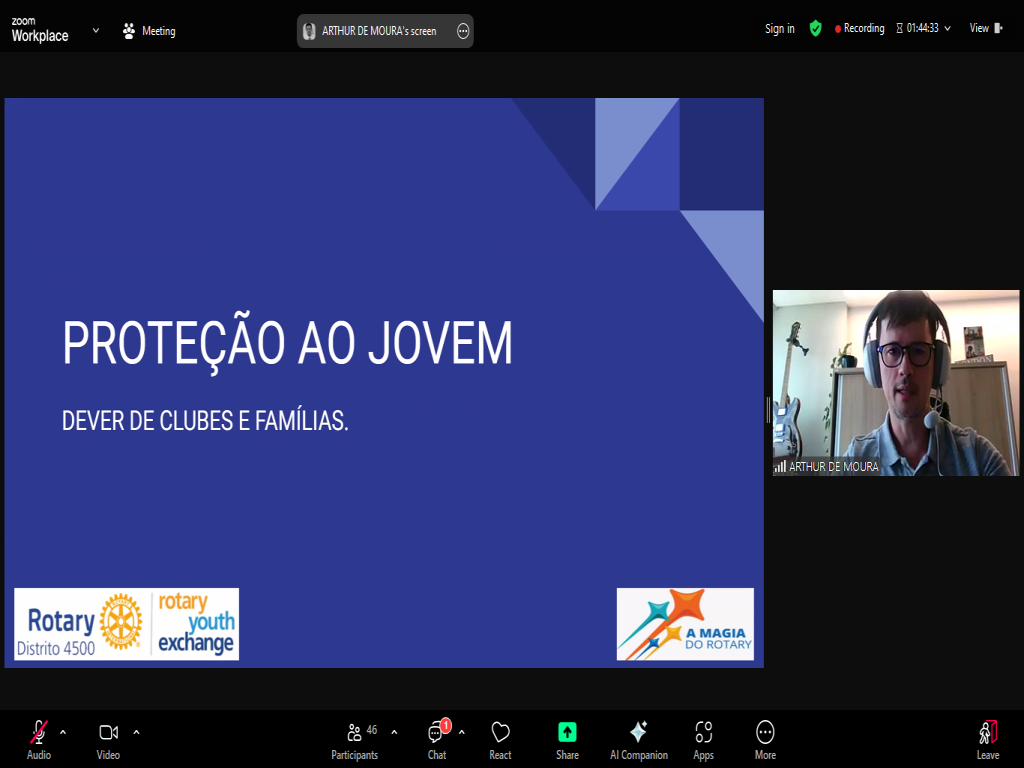The height and width of the screenshot is (768, 1024).
Task: Open the Participants panel
Action: point(355,732)
